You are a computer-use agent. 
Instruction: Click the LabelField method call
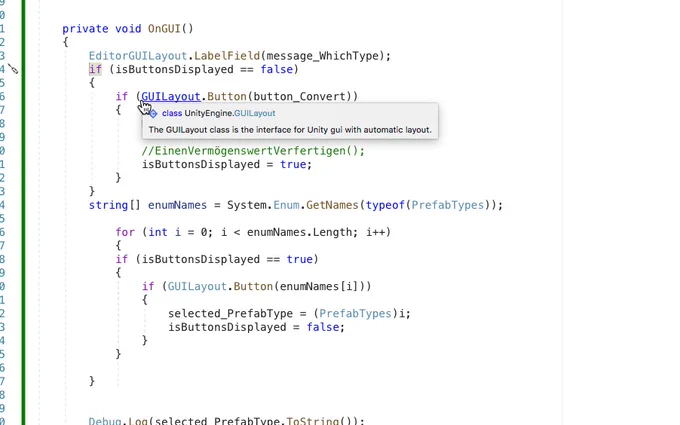[227, 56]
